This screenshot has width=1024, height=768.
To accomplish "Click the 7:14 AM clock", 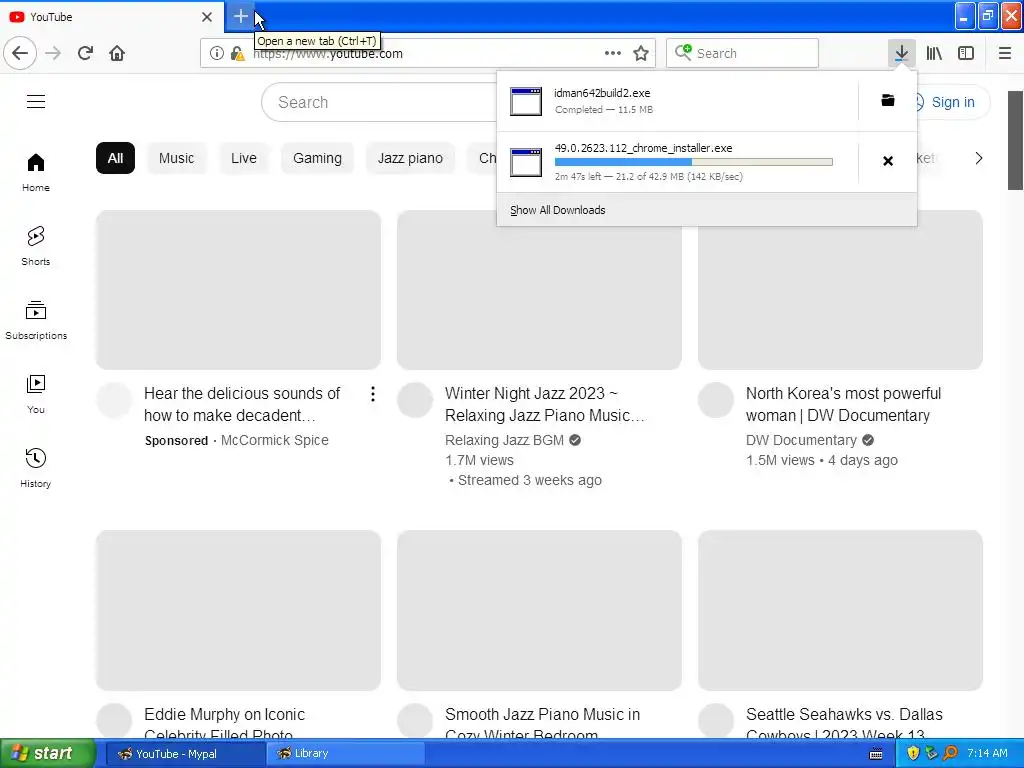I will [987, 753].
